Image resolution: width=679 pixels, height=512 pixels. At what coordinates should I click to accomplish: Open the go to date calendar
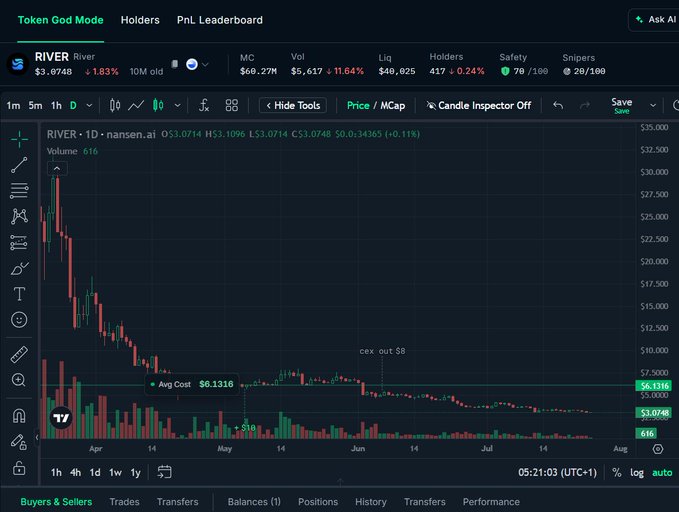click(165, 472)
